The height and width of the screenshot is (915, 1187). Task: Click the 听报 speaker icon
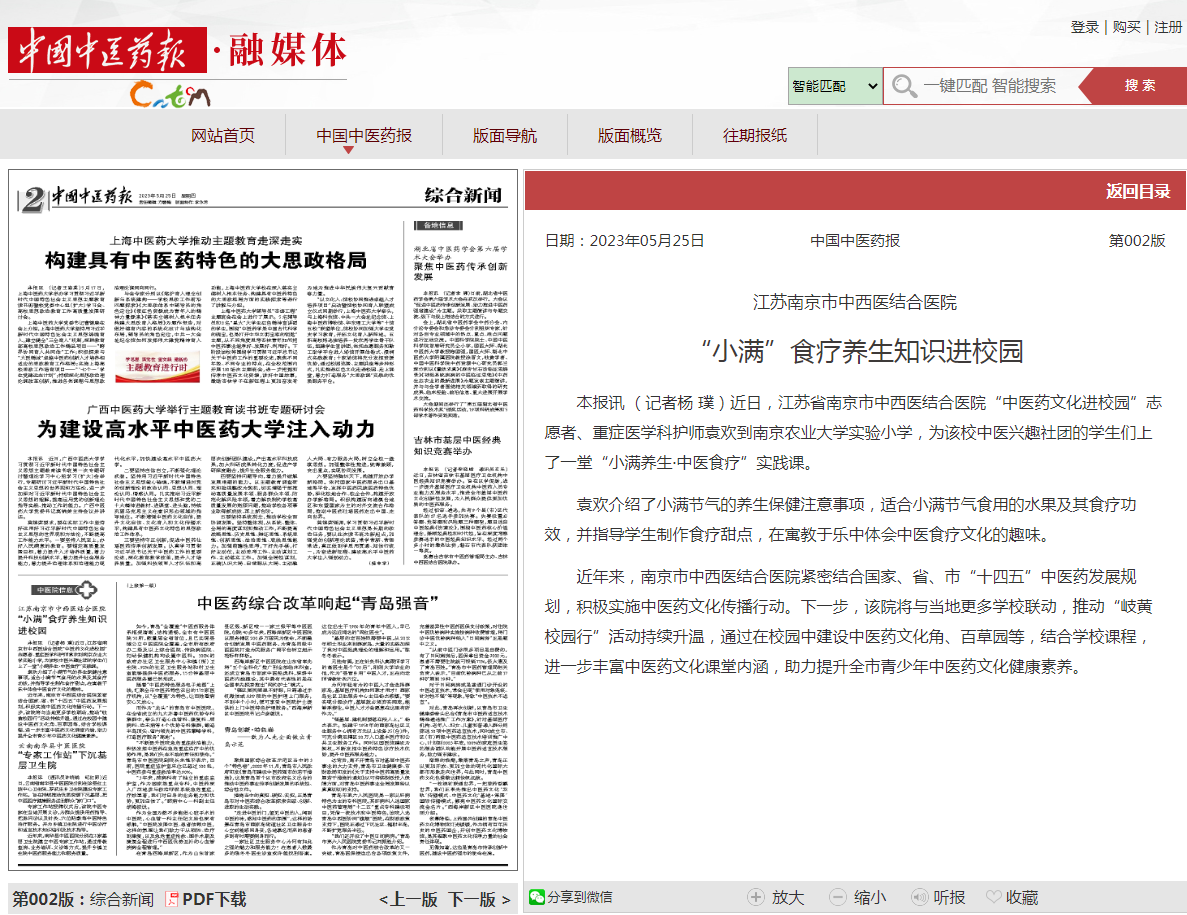919,897
